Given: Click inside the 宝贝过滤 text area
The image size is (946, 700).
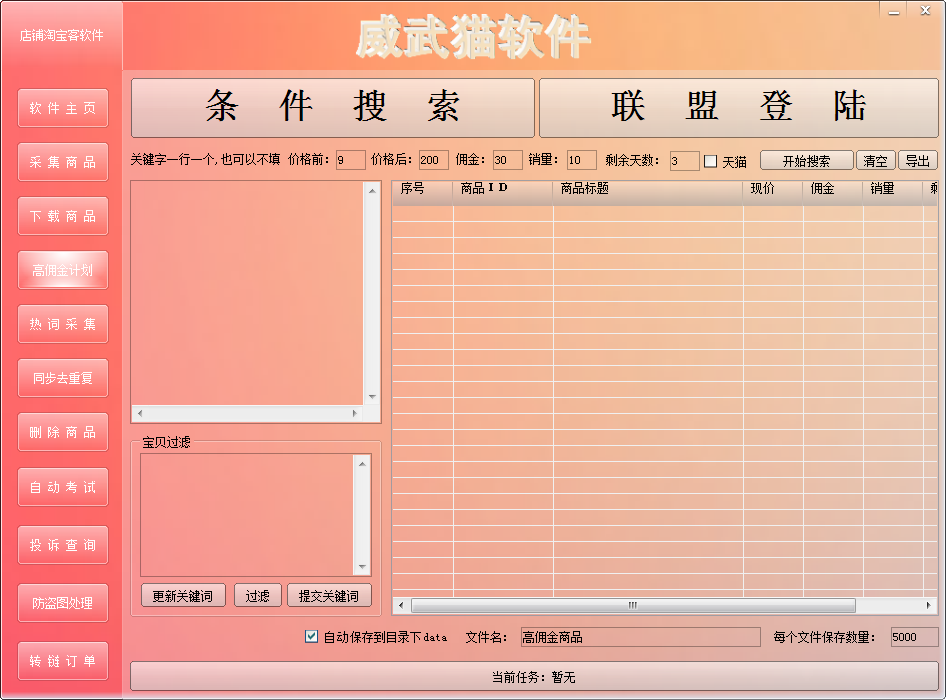Looking at the screenshot, I should pos(247,515).
